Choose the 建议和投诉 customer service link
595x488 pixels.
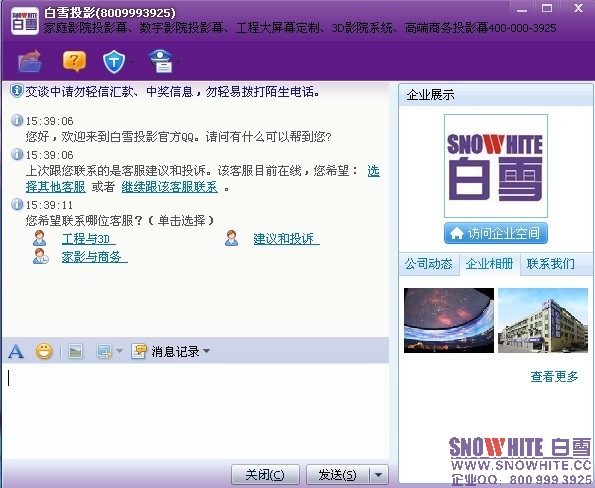click(x=286, y=239)
